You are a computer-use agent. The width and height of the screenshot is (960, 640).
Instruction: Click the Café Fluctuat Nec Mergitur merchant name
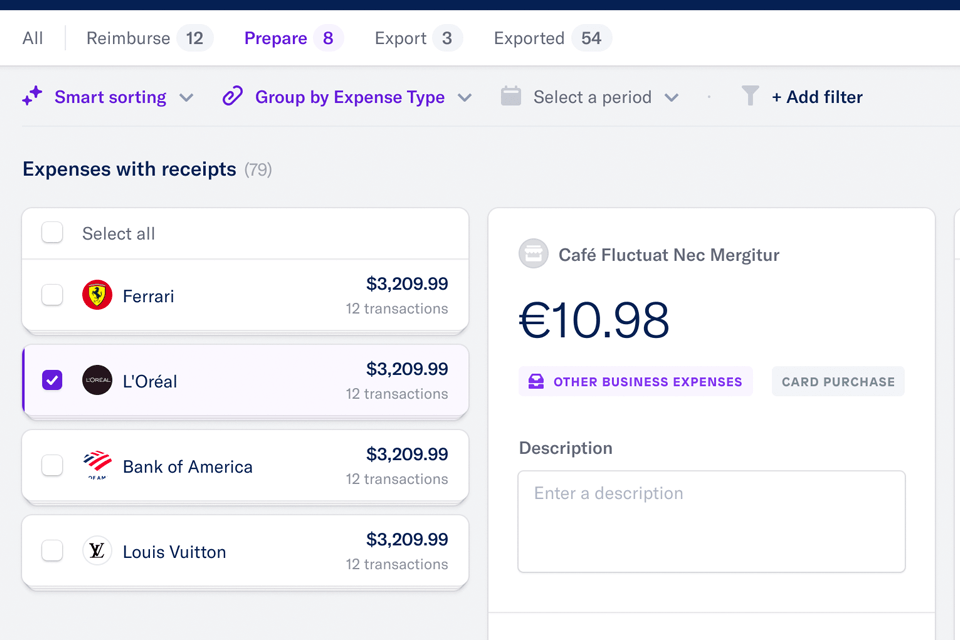[669, 254]
